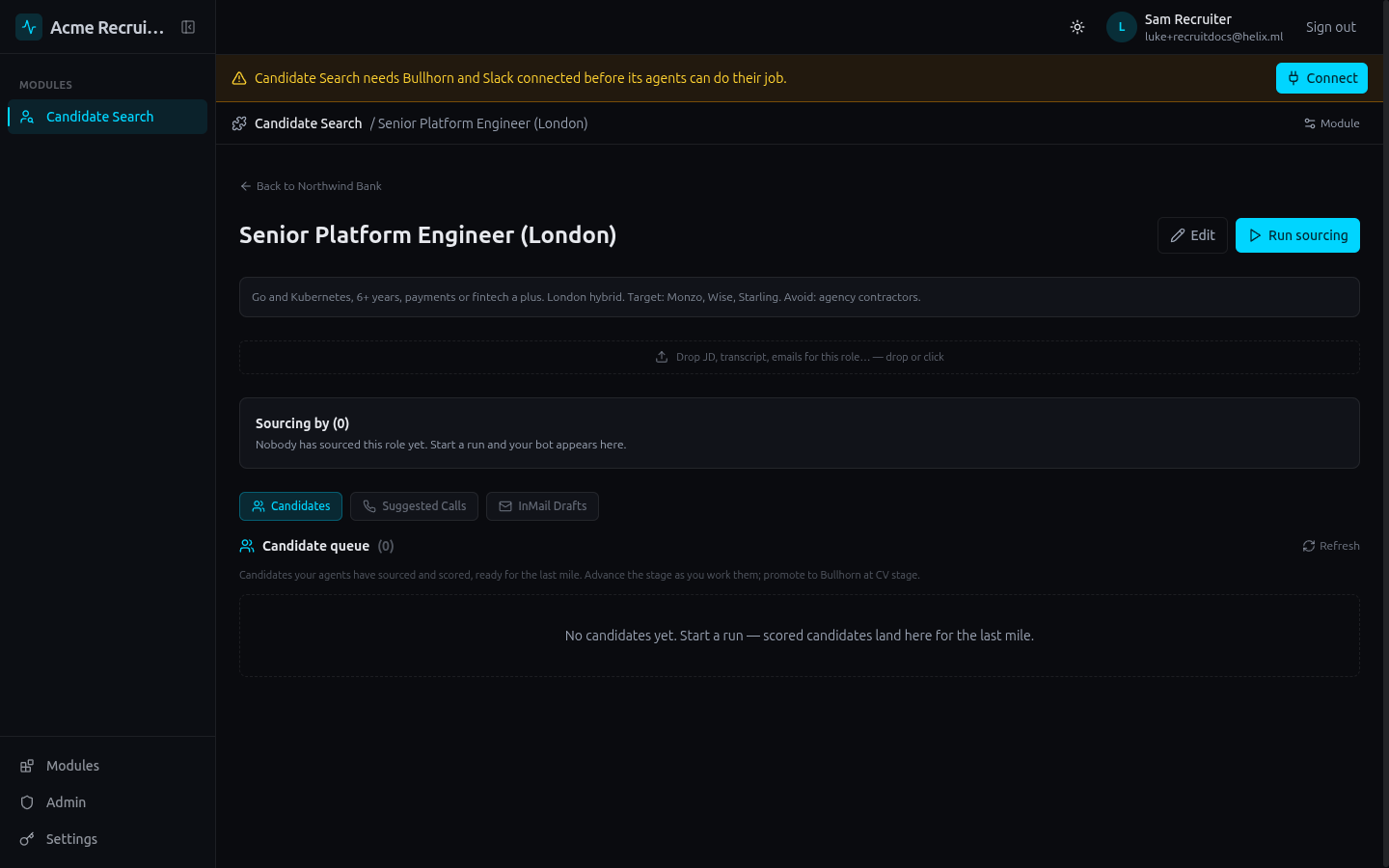1389x868 pixels.
Task: Switch to the Candidates tab
Action: tap(290, 506)
